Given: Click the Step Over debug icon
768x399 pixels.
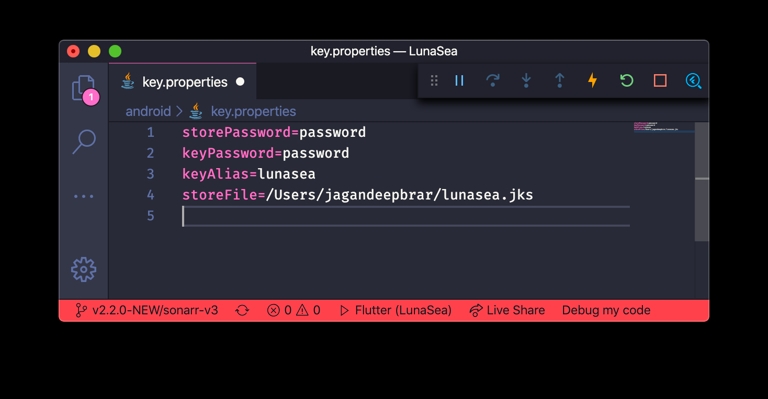Looking at the screenshot, I should 492,80.
